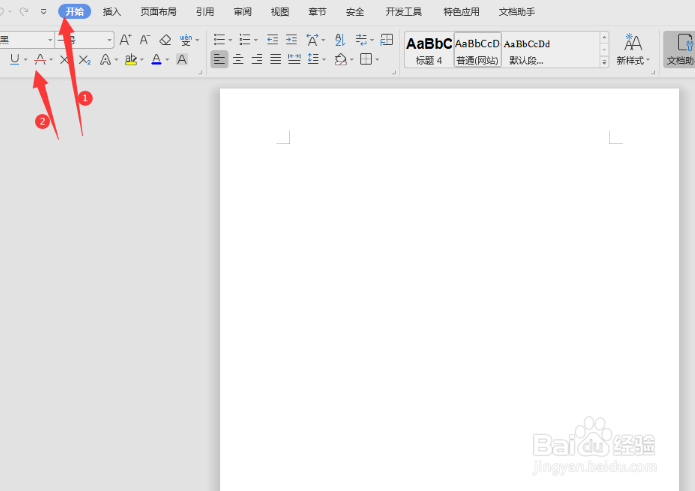This screenshot has width=695, height=491.
Task: Align text to the left
Action: coord(219,59)
